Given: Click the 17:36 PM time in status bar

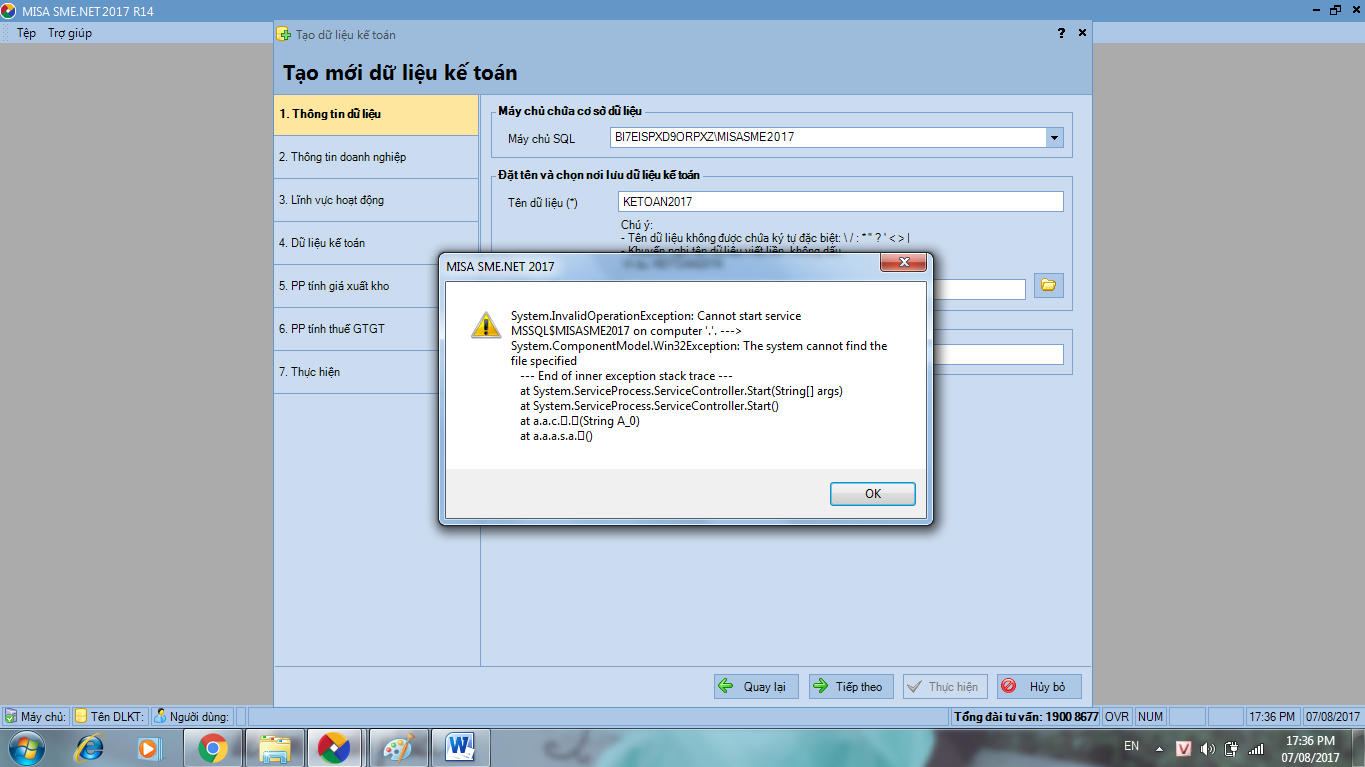Looking at the screenshot, I should (x=1273, y=717).
